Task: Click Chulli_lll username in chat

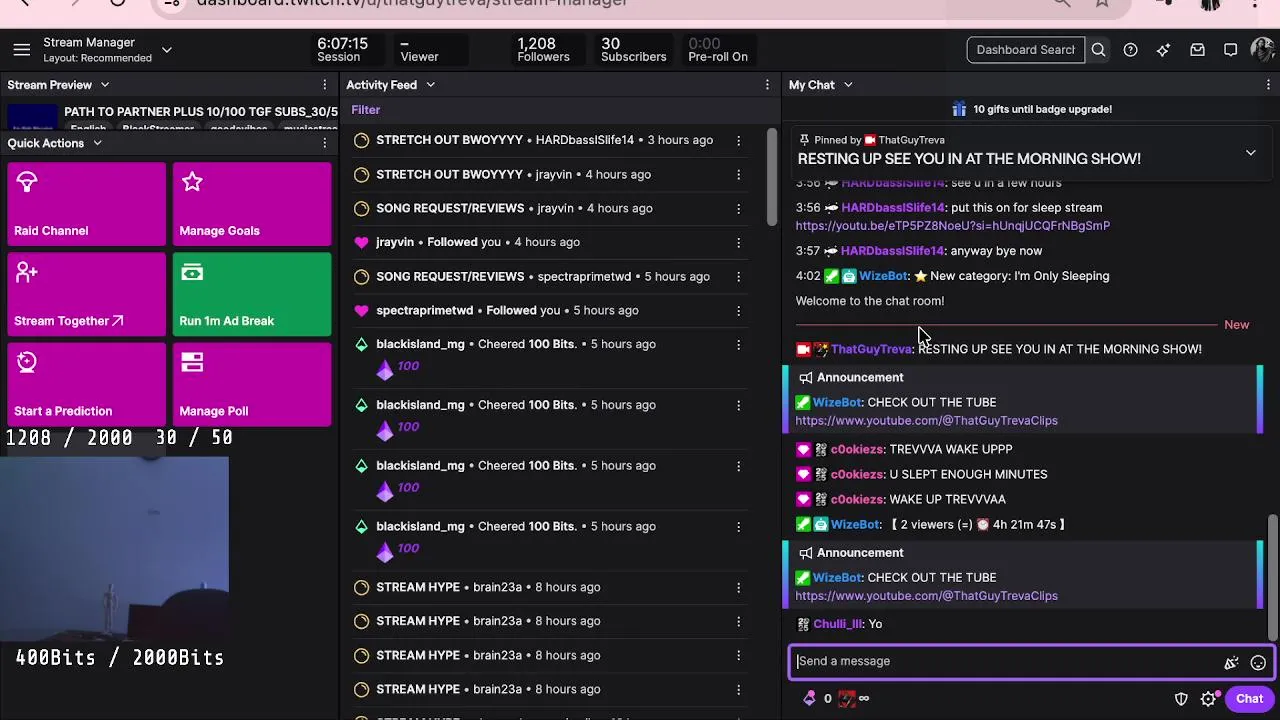Action: pyautogui.click(x=838, y=624)
